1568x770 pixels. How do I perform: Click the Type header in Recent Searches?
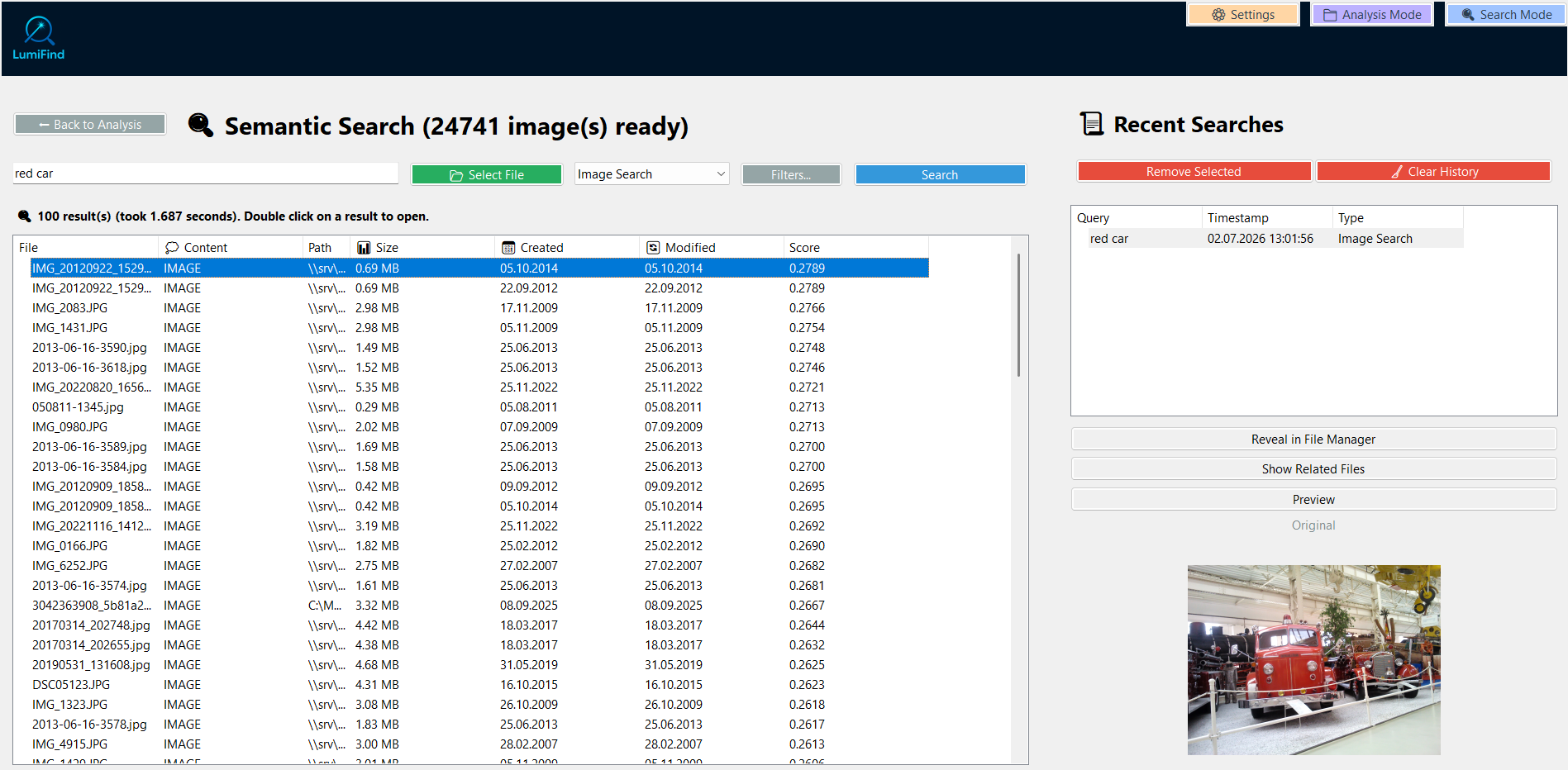tap(1398, 218)
